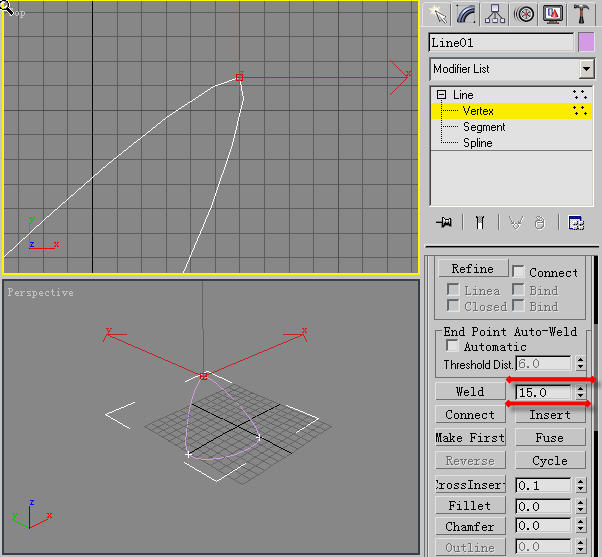Screen dimensions: 602x557
Task: Click the Fillet spinner arrows
Action: tap(580, 506)
